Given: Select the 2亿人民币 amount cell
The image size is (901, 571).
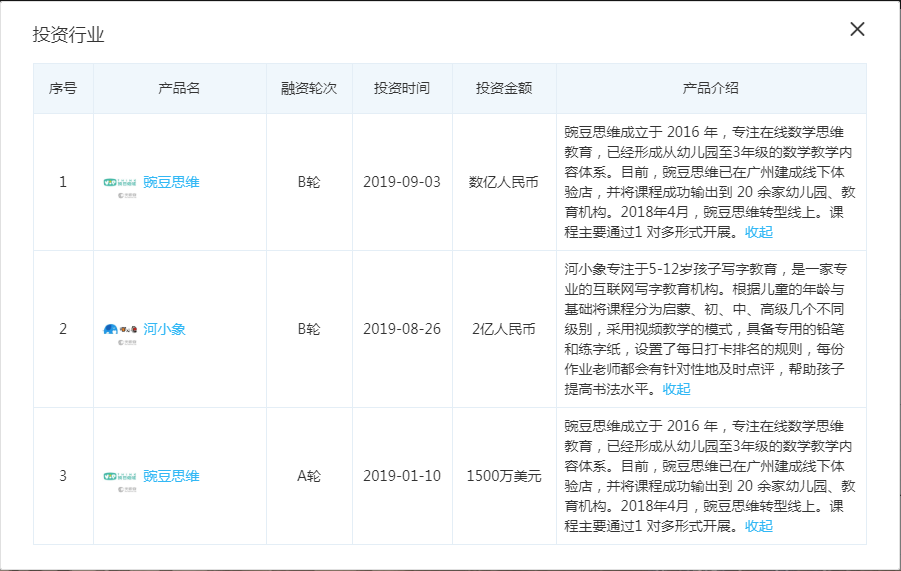Looking at the screenshot, I should click(504, 329).
